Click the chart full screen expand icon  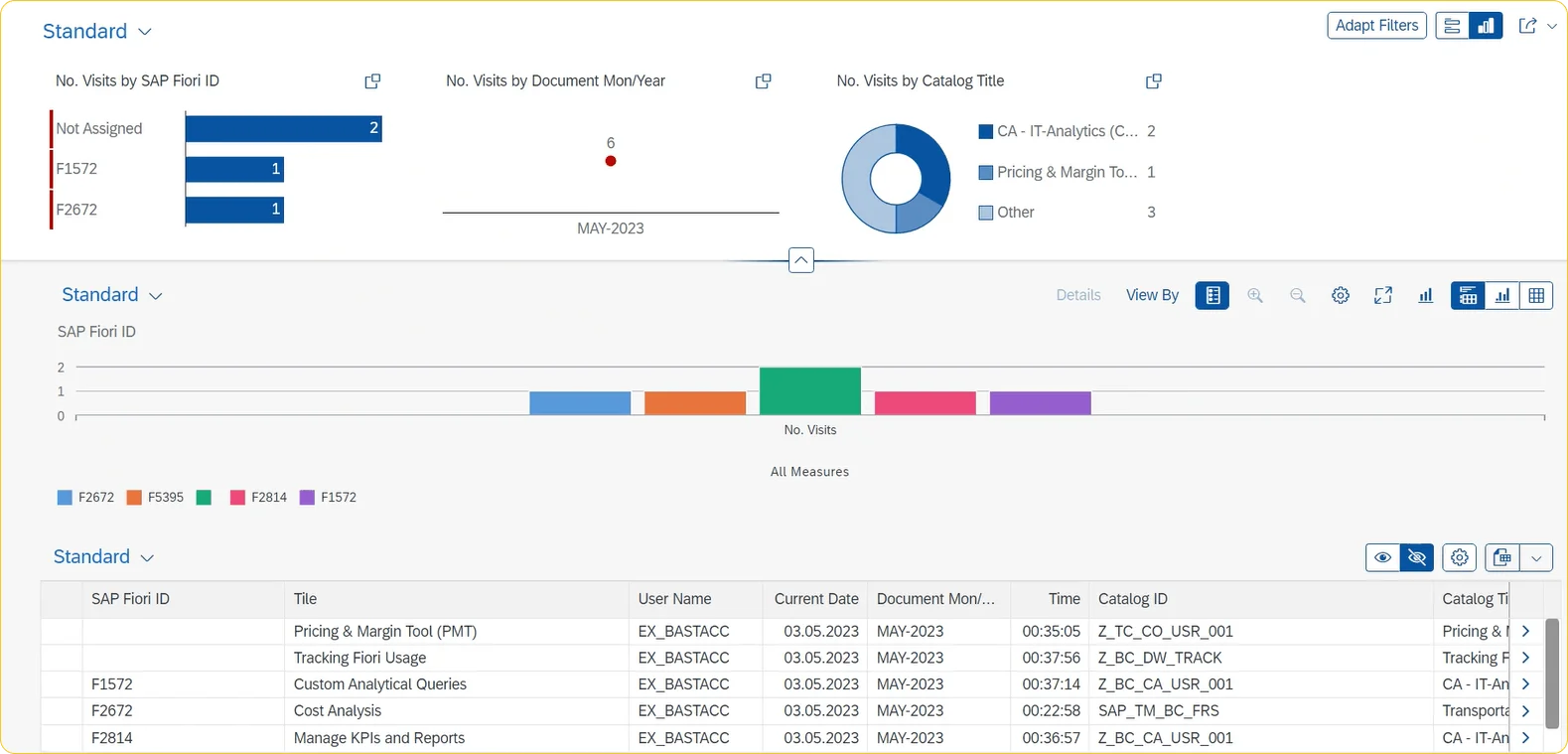(1383, 295)
